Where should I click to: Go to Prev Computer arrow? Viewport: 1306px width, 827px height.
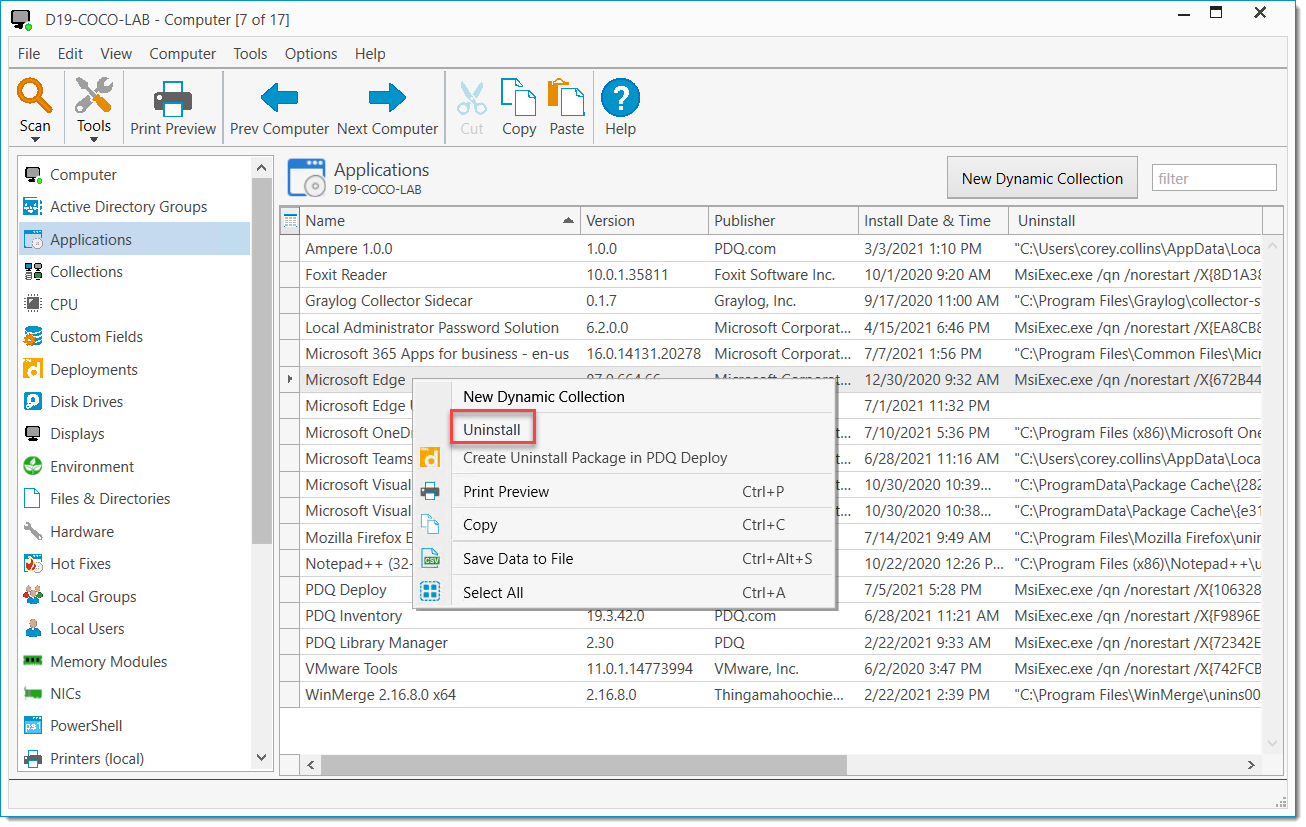pos(279,97)
